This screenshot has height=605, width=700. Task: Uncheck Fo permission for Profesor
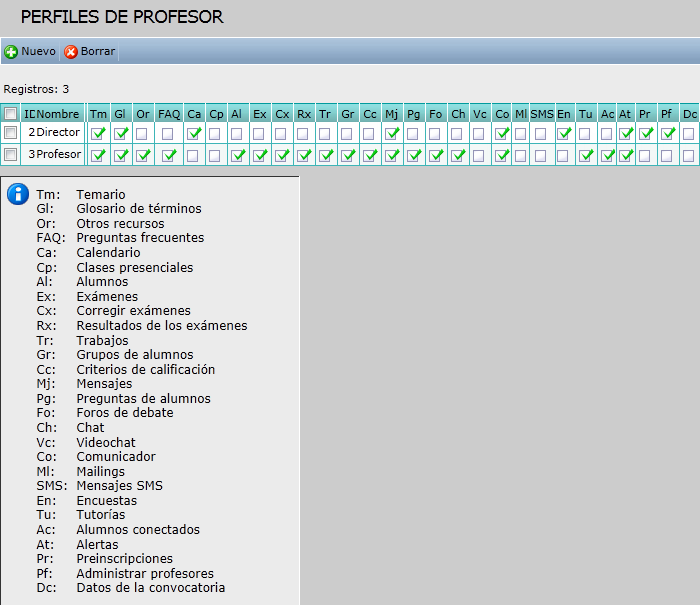click(x=436, y=155)
